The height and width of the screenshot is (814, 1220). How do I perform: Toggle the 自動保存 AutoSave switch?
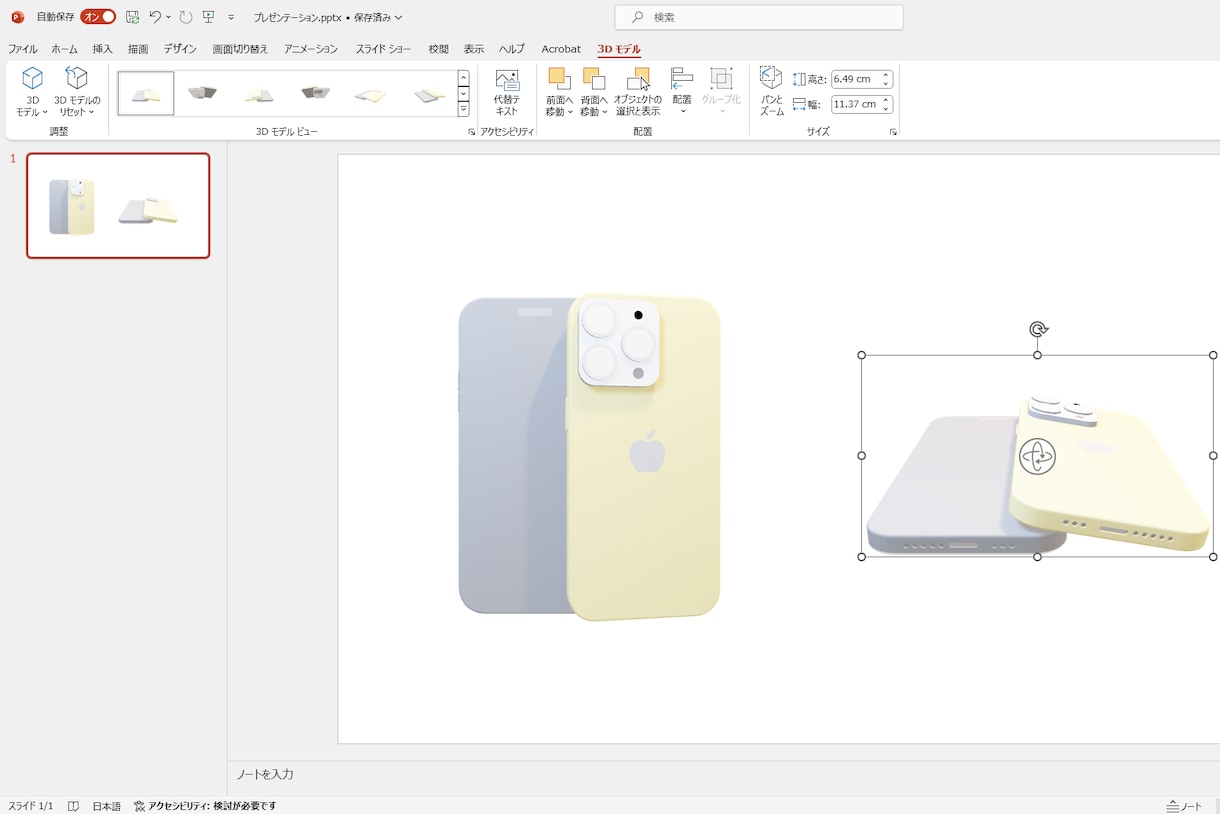click(98, 17)
